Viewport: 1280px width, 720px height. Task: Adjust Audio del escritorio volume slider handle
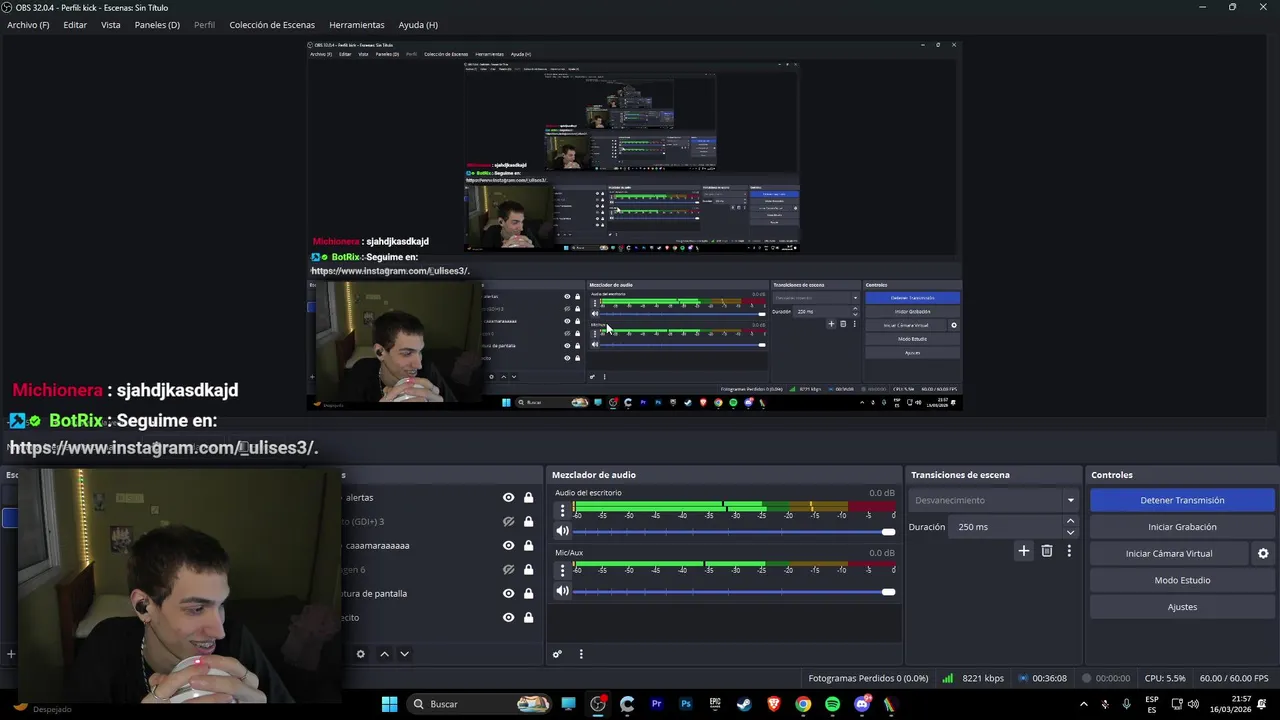888,532
